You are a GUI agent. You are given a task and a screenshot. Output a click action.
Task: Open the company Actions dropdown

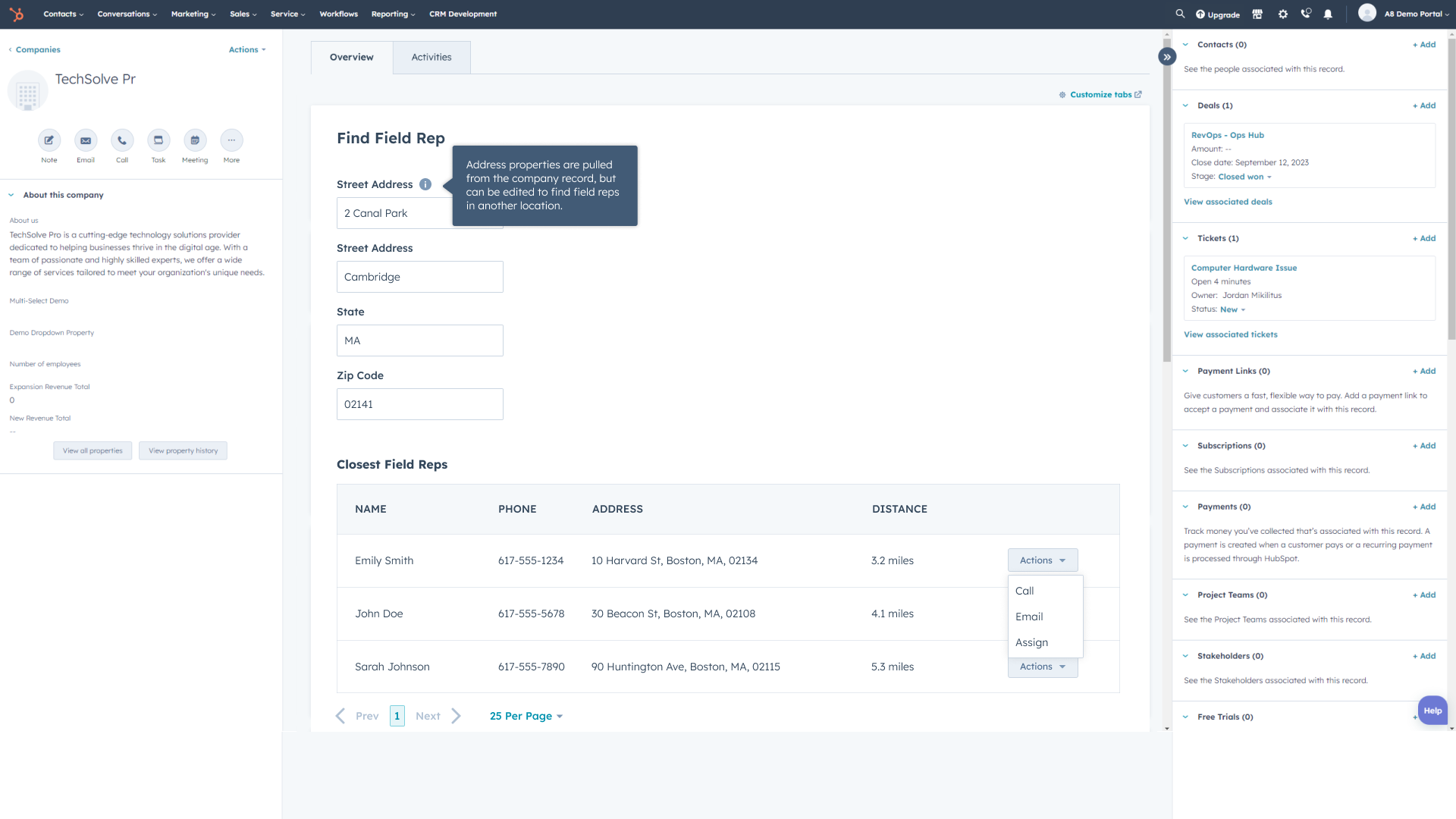247,49
